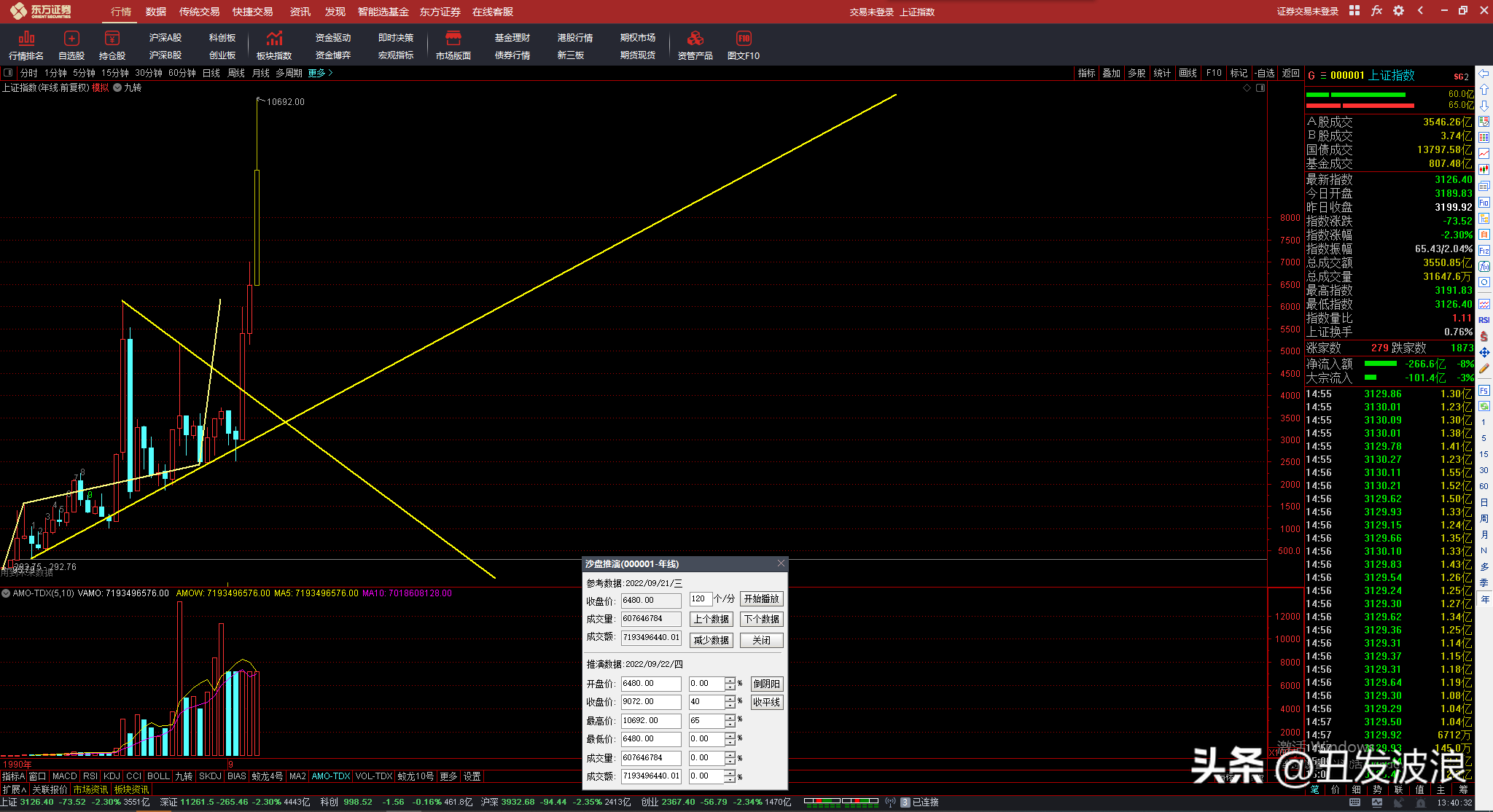Click the settings gear in title bar

(1398, 11)
